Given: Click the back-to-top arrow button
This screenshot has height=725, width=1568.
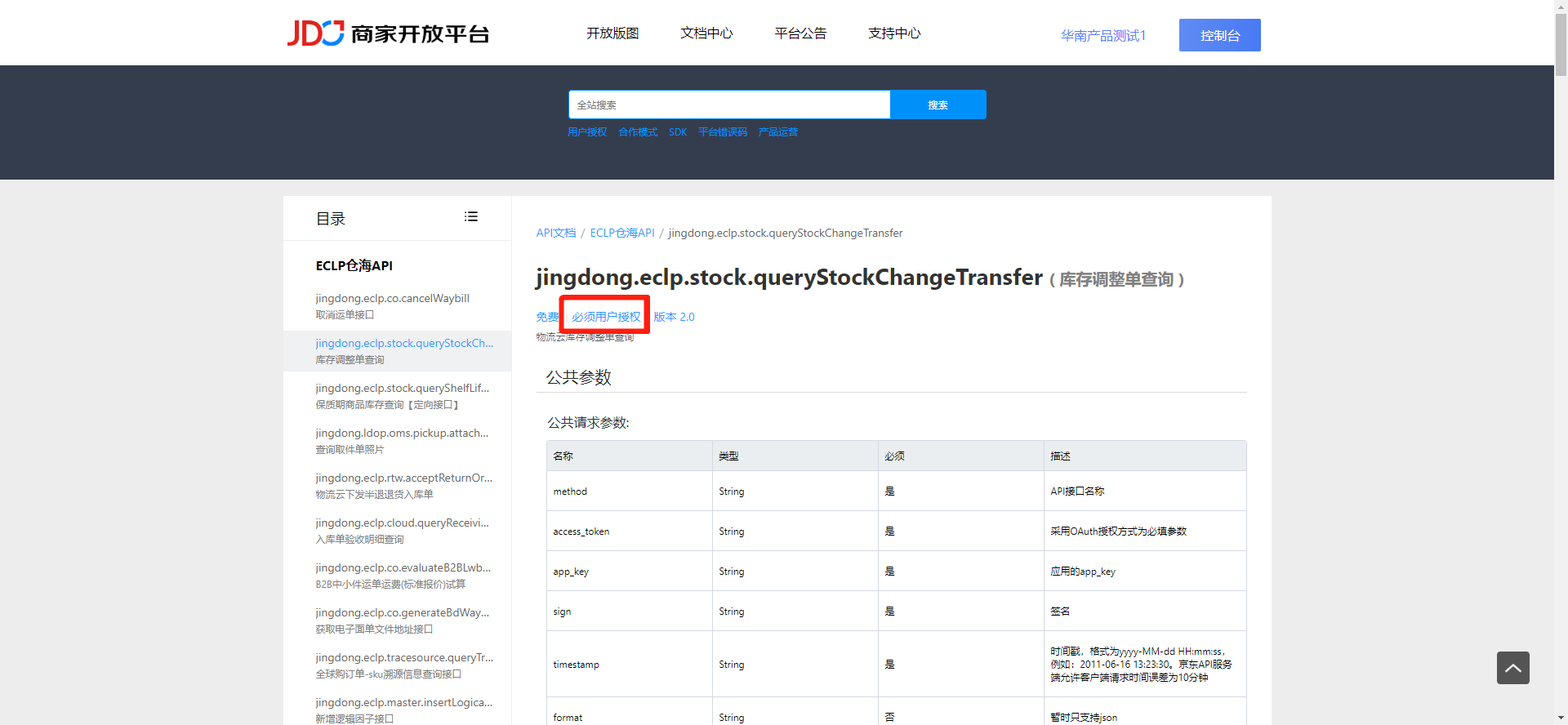Looking at the screenshot, I should tap(1512, 668).
